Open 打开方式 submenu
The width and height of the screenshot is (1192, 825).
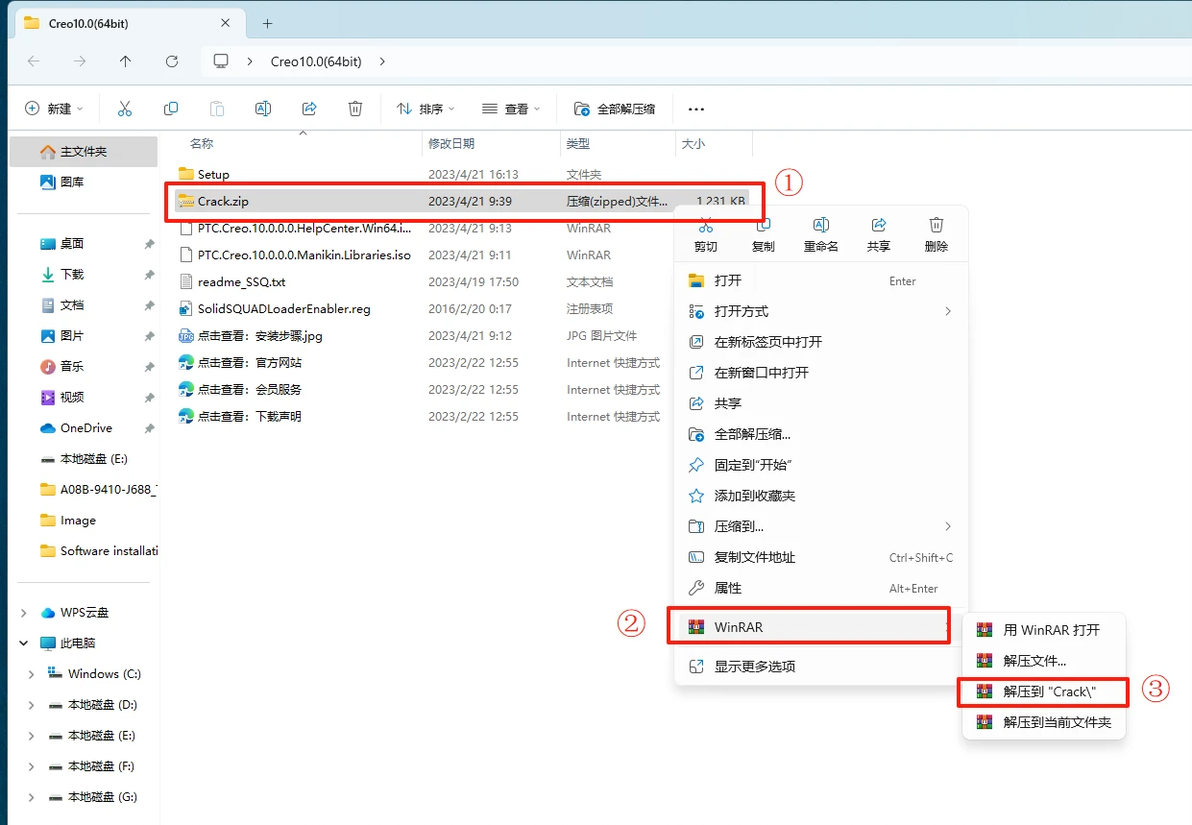(821, 311)
